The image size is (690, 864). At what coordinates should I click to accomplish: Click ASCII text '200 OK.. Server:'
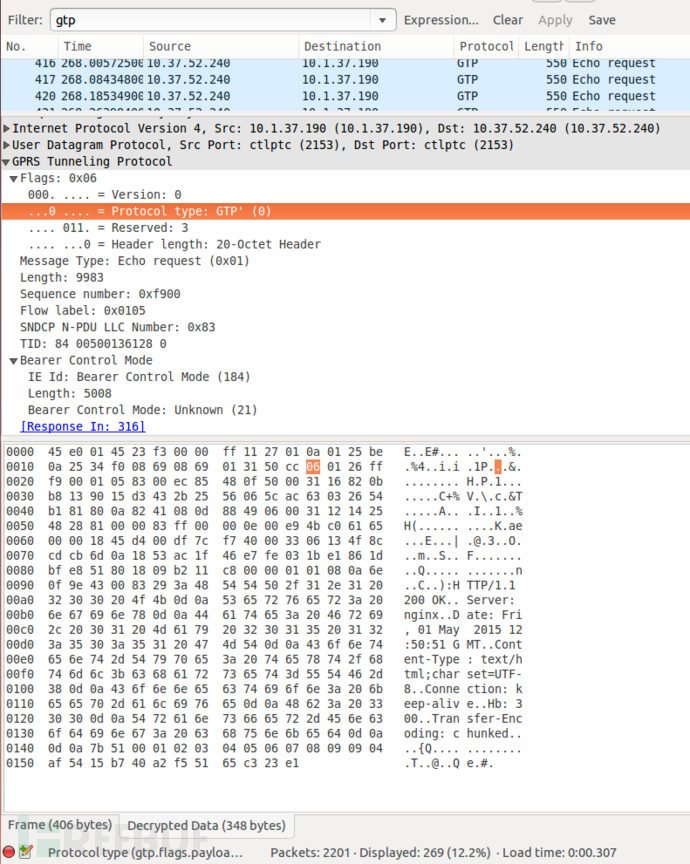pos(459,600)
